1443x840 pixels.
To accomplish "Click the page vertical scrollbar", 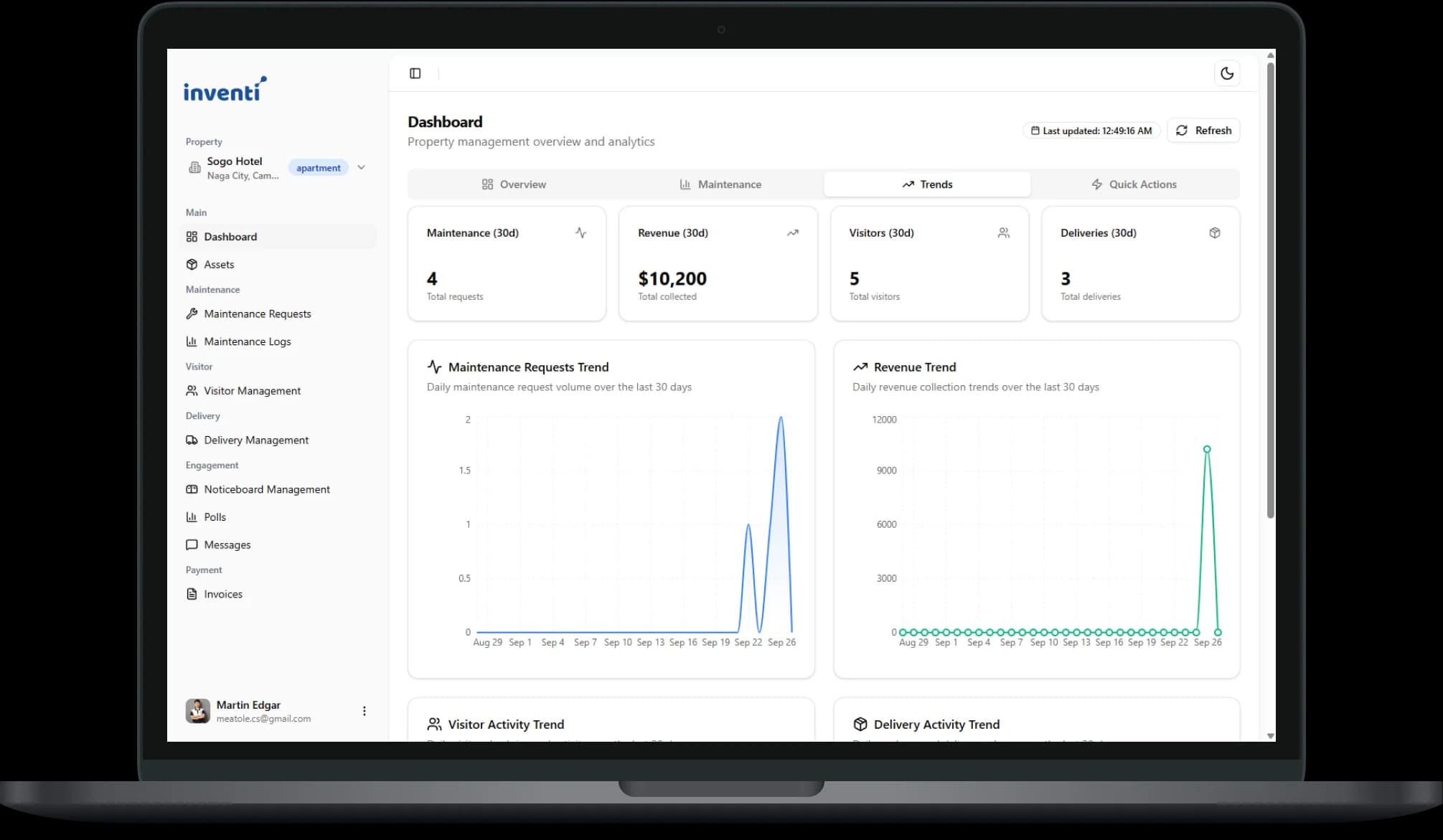I will tap(1270, 287).
